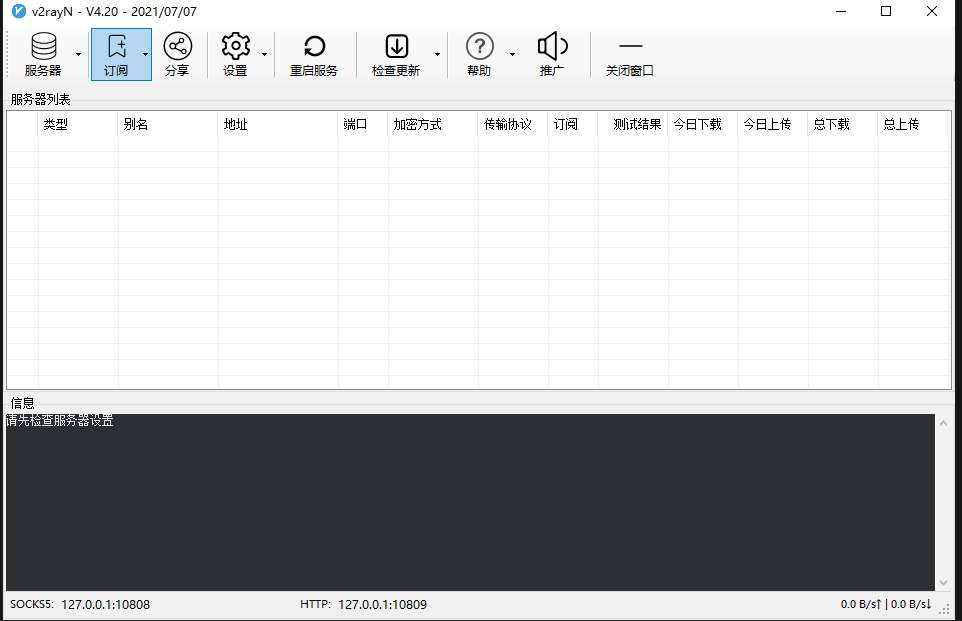Viewport: 962px width, 621px height.
Task: Sort by the 地址 column header
Action: (278, 125)
